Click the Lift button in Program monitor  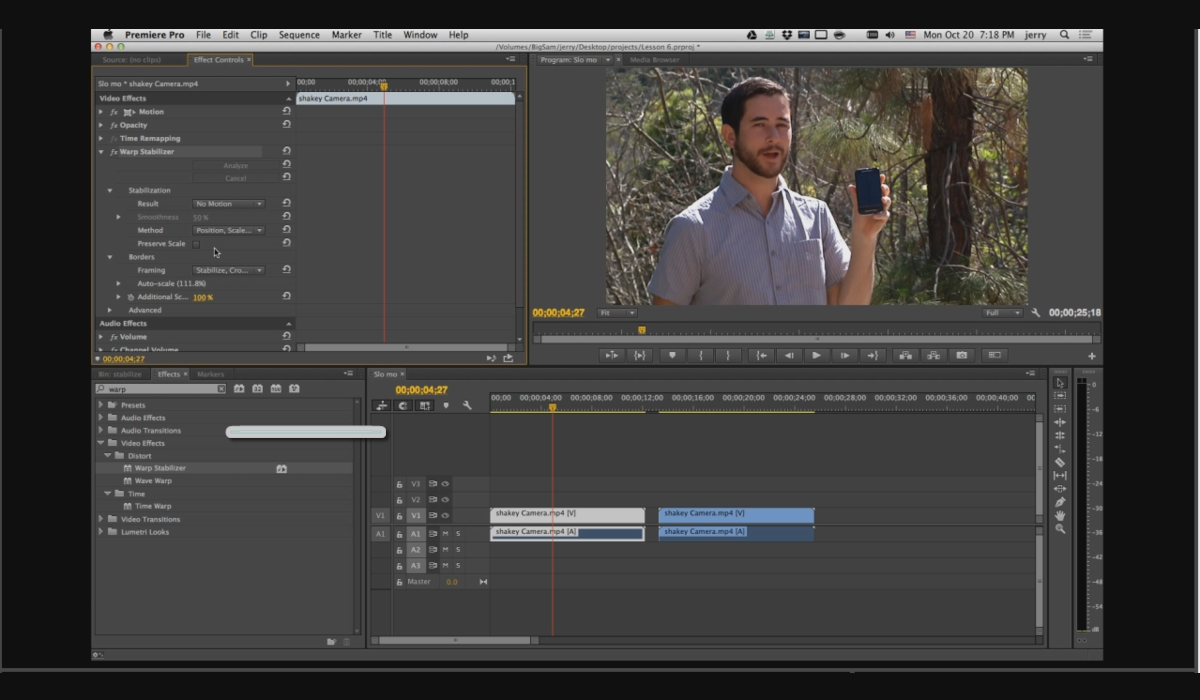905,355
